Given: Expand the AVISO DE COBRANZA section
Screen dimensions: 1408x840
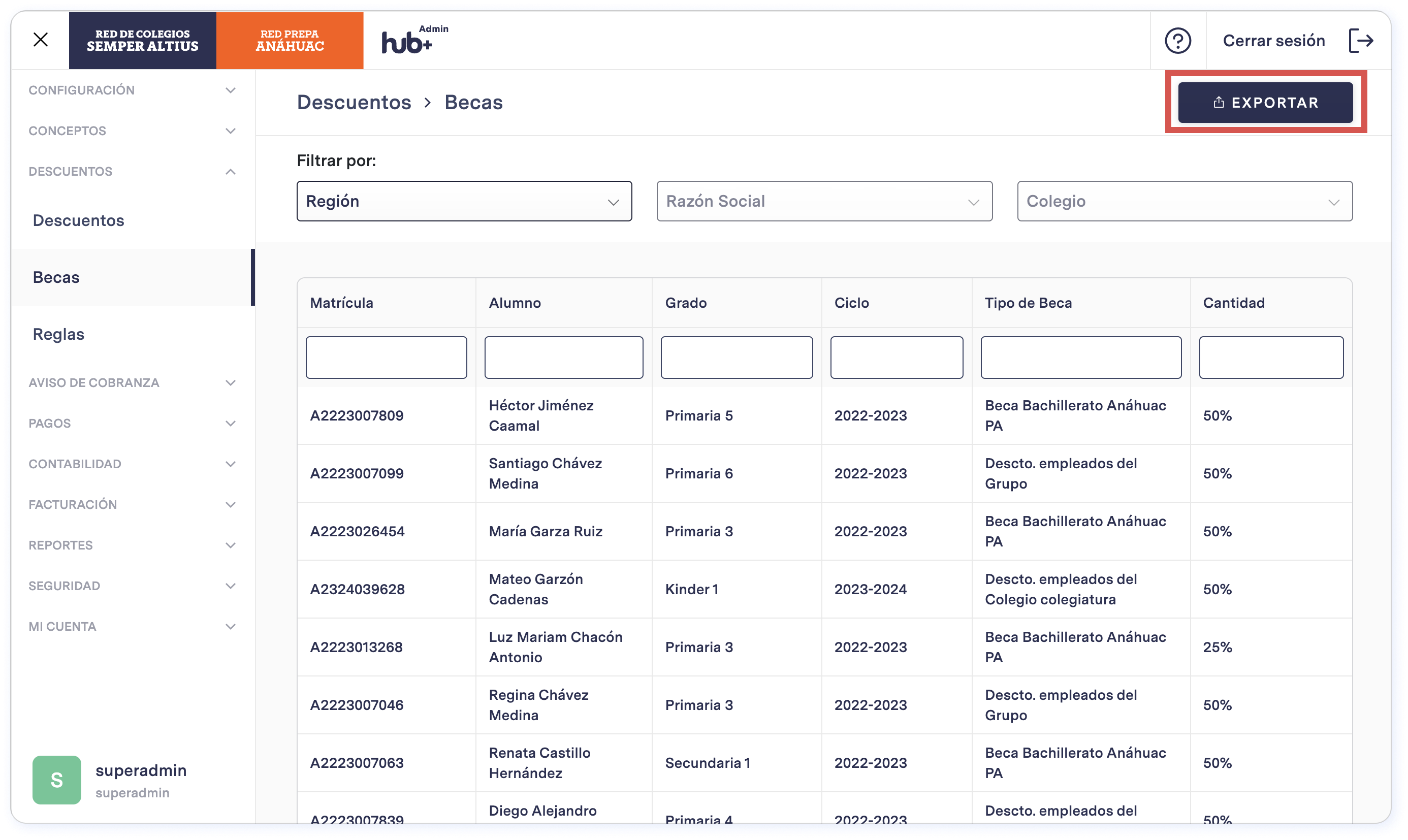Looking at the screenshot, I should [133, 382].
